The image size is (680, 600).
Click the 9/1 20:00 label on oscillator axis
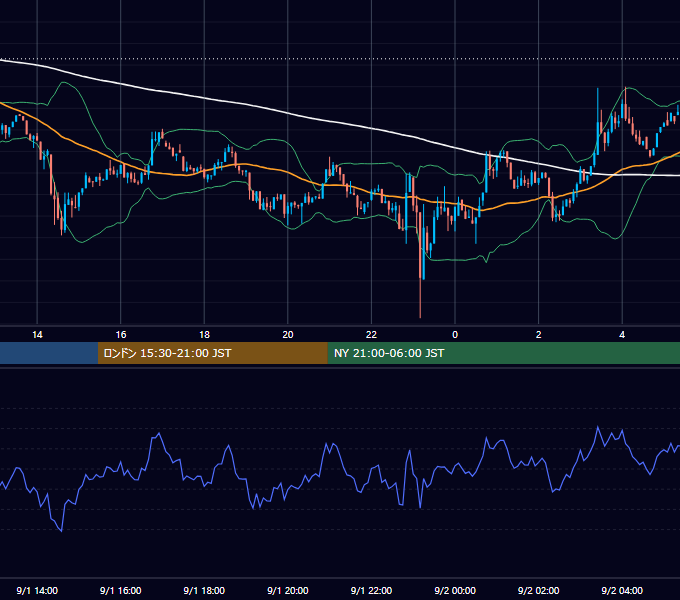coord(288,590)
